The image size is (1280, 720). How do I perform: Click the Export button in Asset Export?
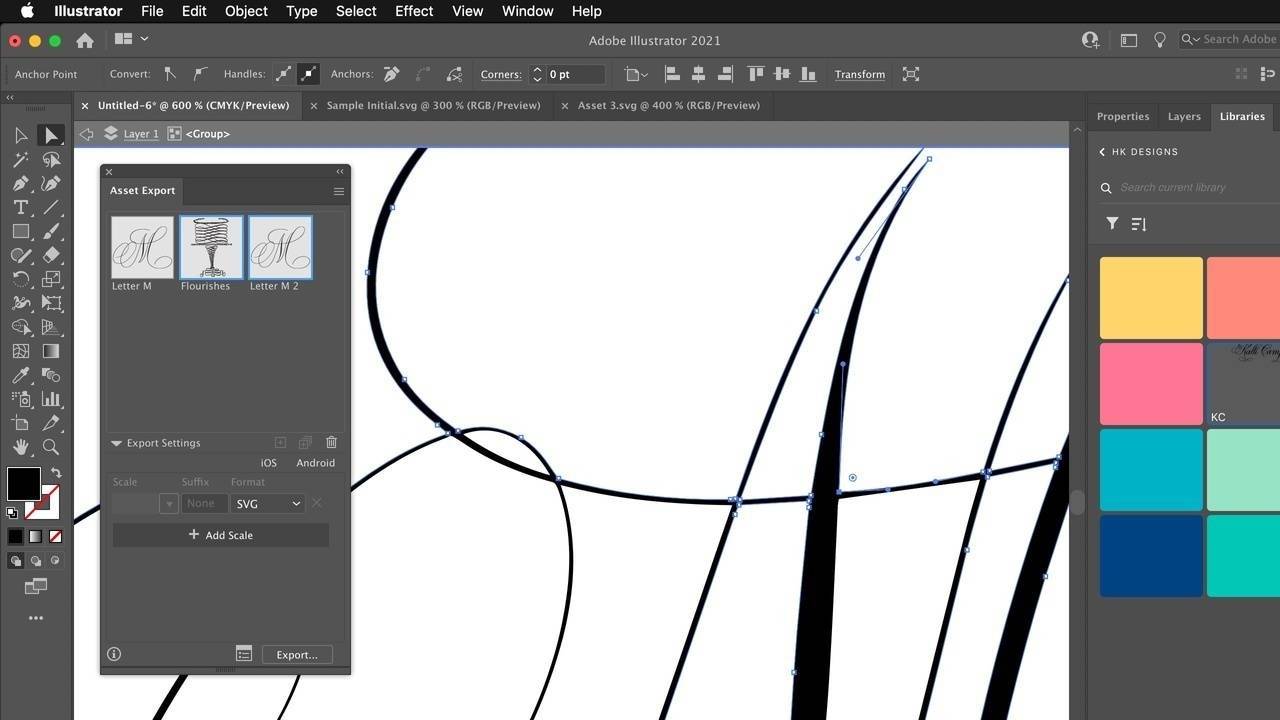point(296,654)
